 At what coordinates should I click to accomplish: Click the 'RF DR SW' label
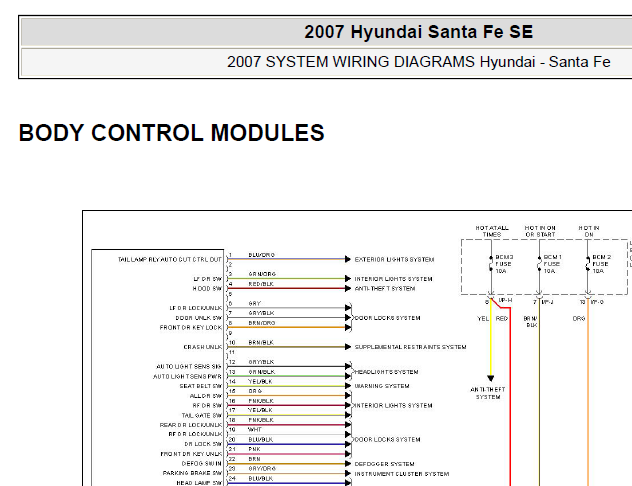[207, 405]
